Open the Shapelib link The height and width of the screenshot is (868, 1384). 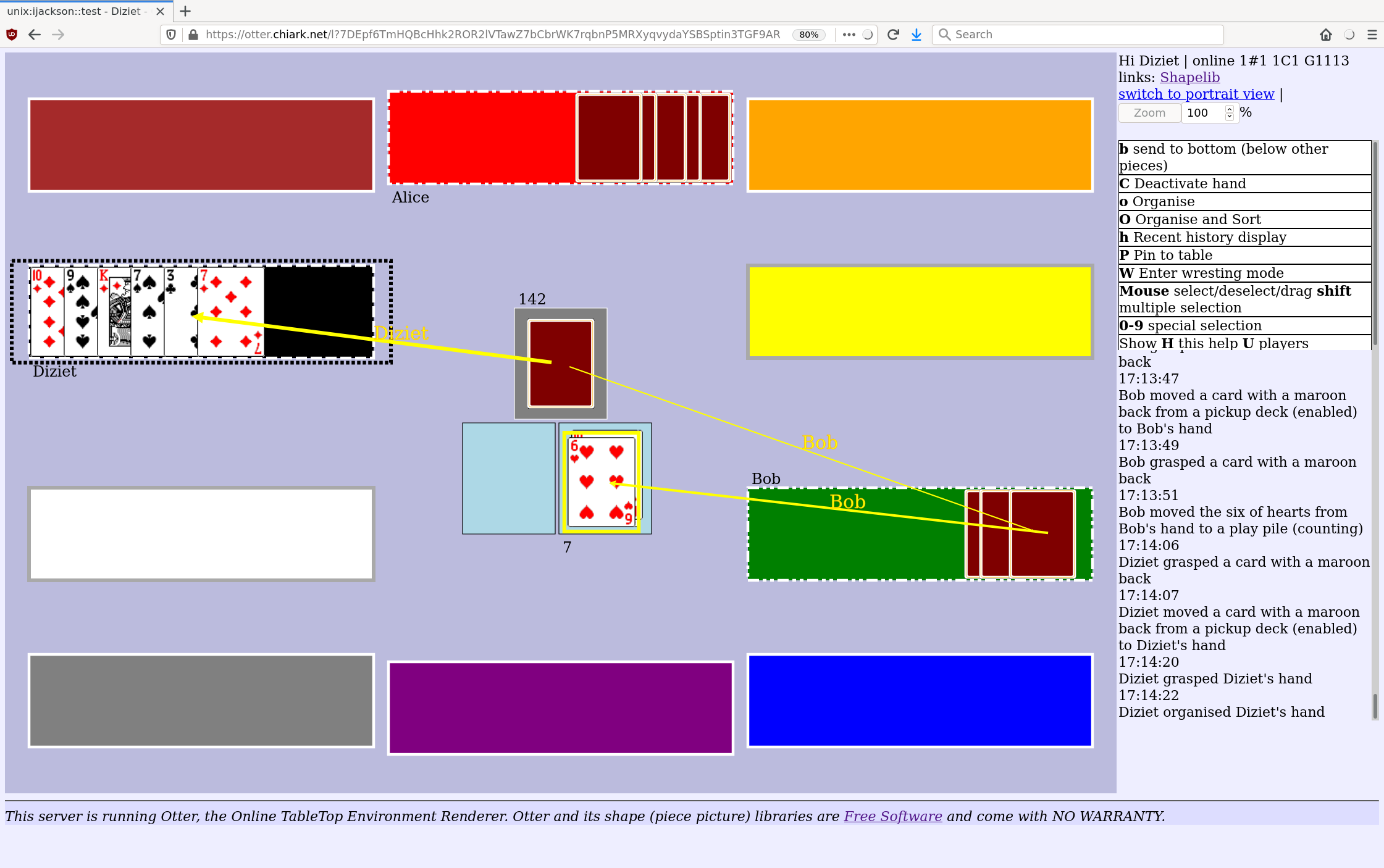[x=1189, y=77]
